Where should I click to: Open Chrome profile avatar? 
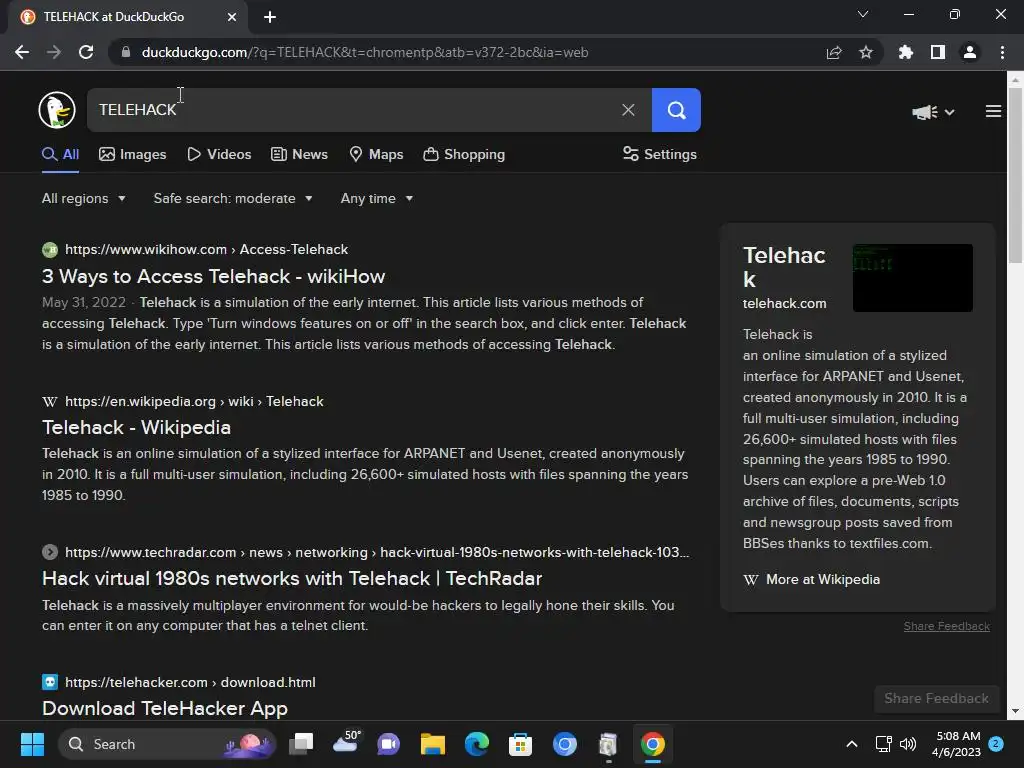[970, 52]
